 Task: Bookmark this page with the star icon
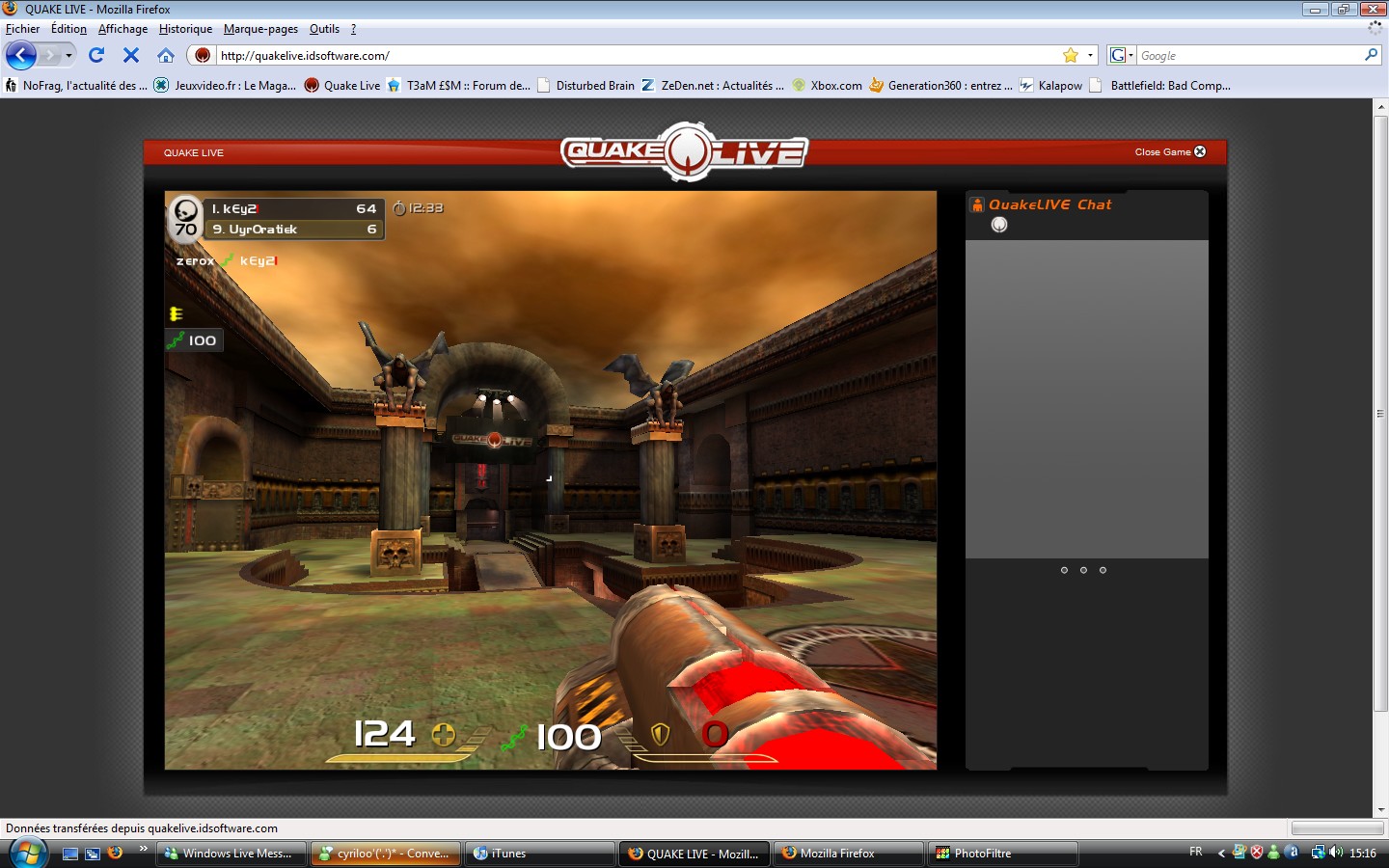tap(1070, 55)
